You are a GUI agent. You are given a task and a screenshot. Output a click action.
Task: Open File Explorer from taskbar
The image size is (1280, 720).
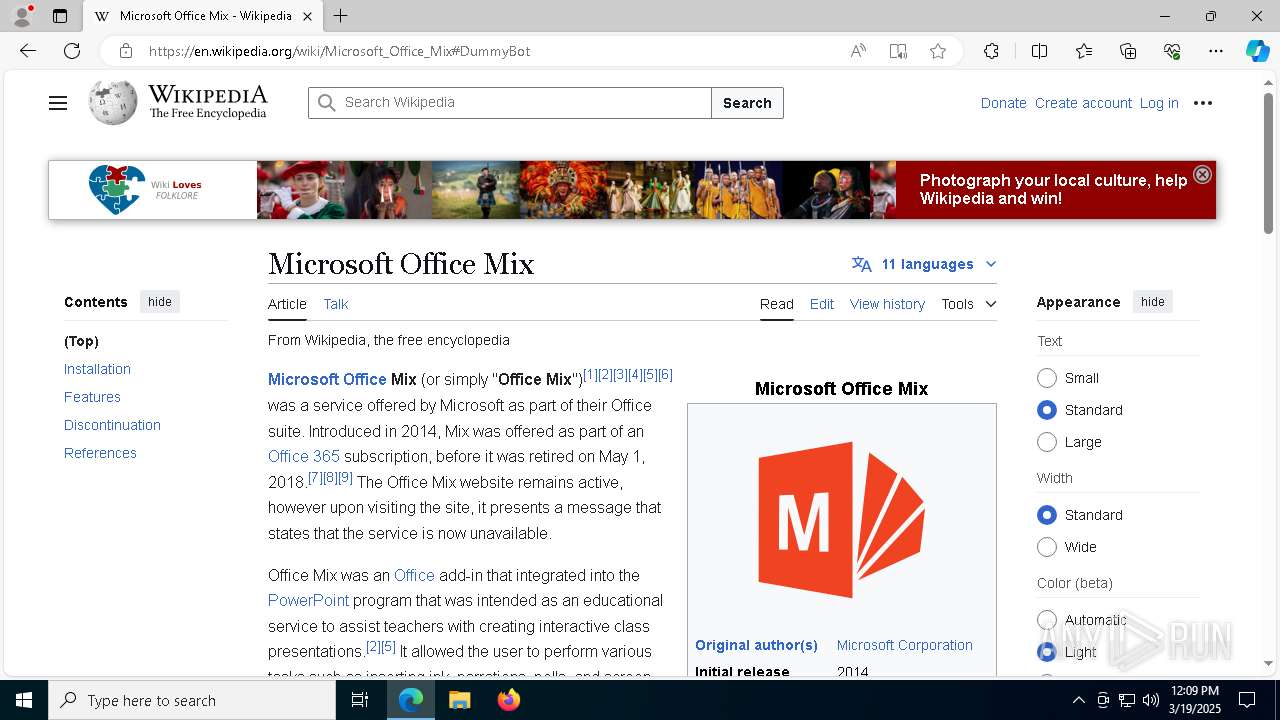[x=459, y=700]
